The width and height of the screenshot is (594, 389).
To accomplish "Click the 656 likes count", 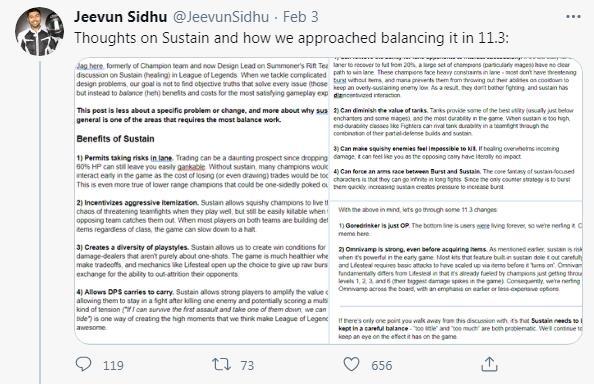I will pyautogui.click(x=381, y=366).
